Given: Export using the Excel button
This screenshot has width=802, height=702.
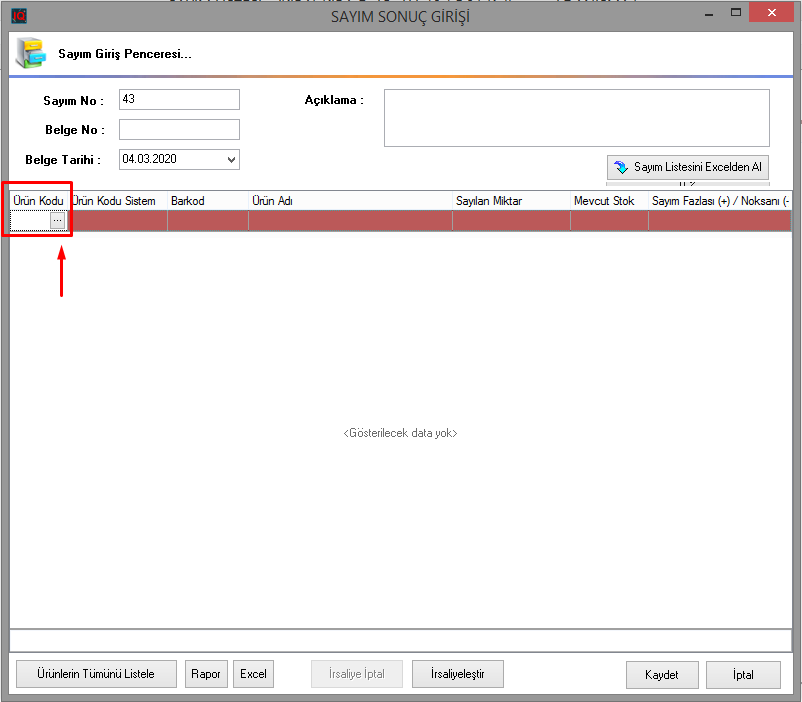Looking at the screenshot, I should pyautogui.click(x=254, y=674).
